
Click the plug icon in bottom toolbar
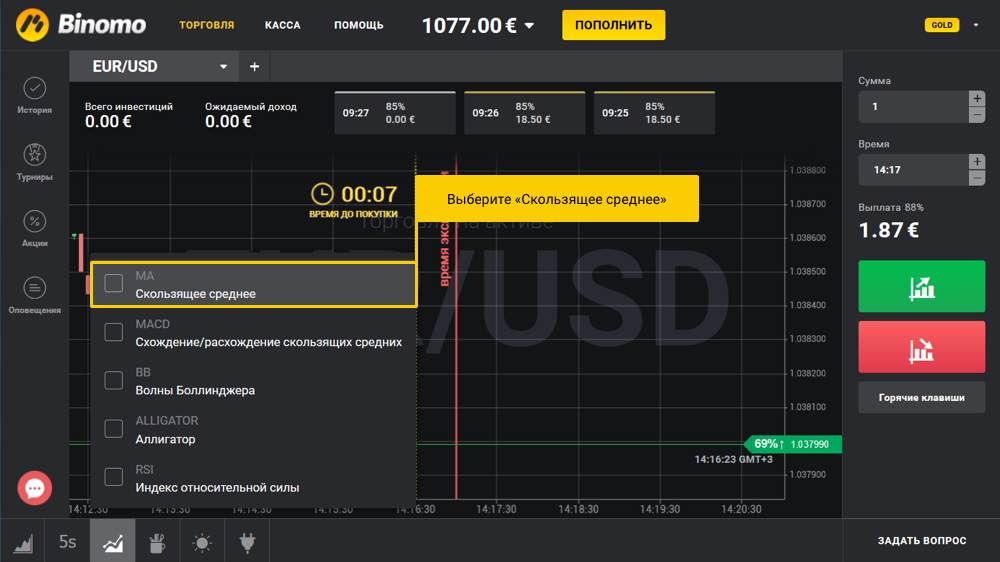[x=247, y=542]
